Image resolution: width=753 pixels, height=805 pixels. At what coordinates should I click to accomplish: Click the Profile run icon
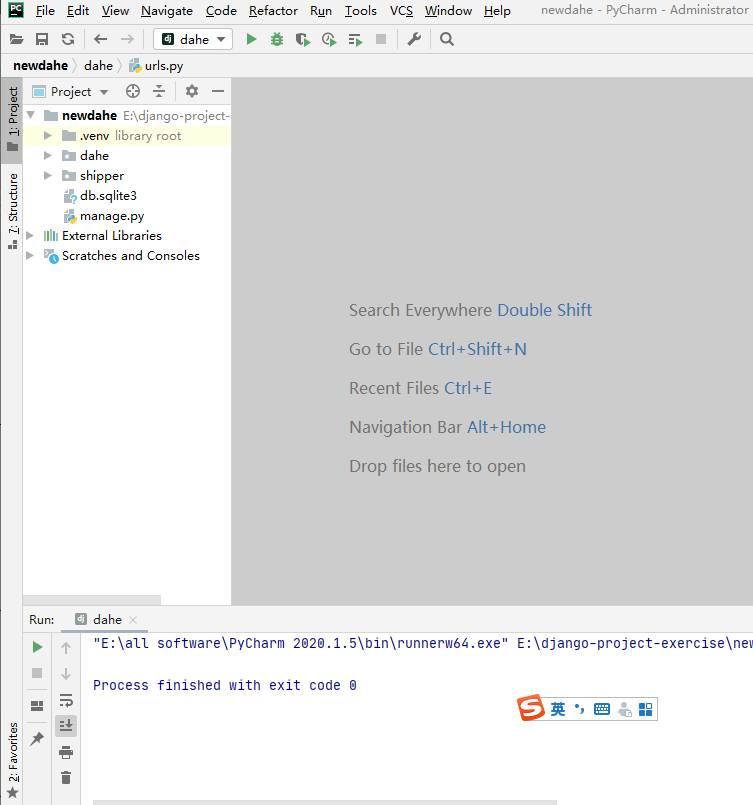[x=329, y=40]
